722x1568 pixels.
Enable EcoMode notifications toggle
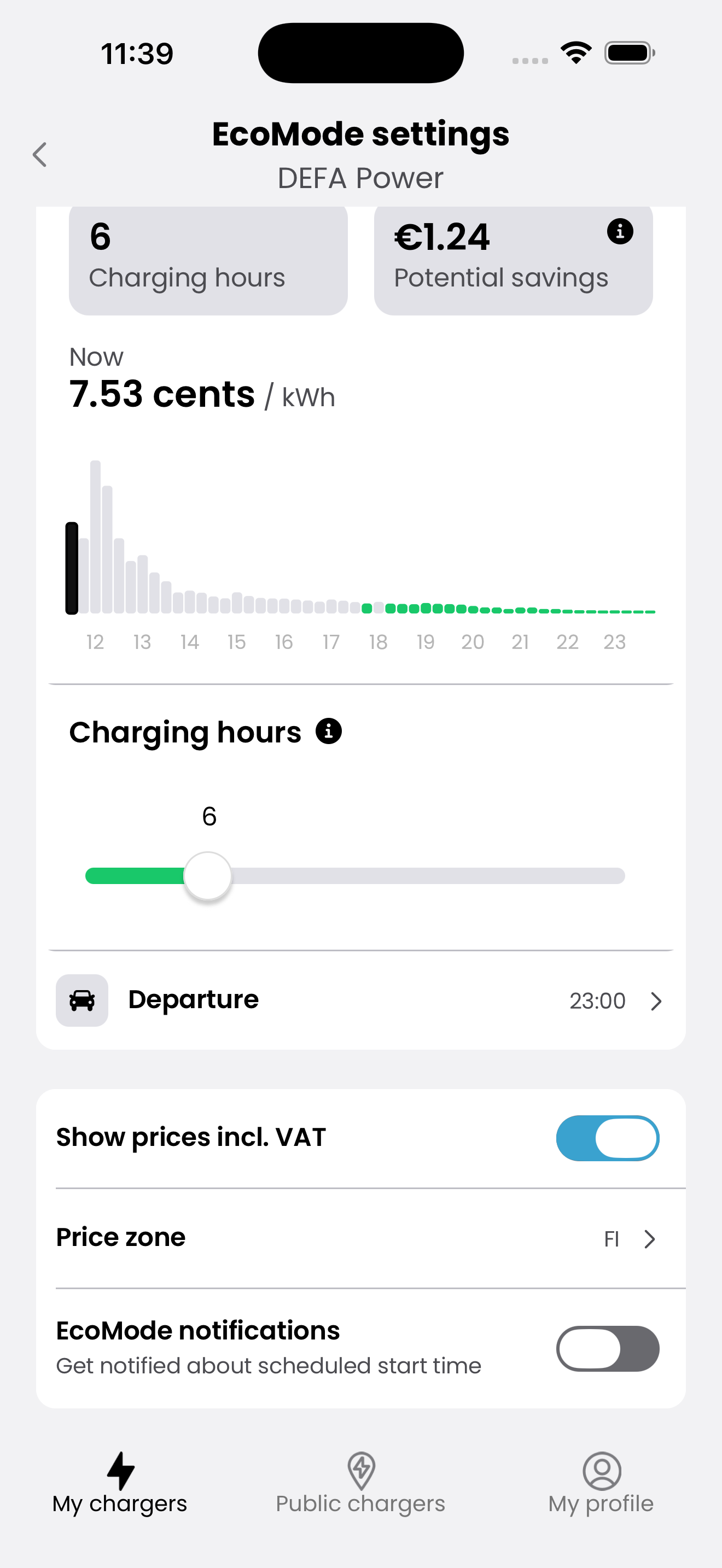[607, 1348]
